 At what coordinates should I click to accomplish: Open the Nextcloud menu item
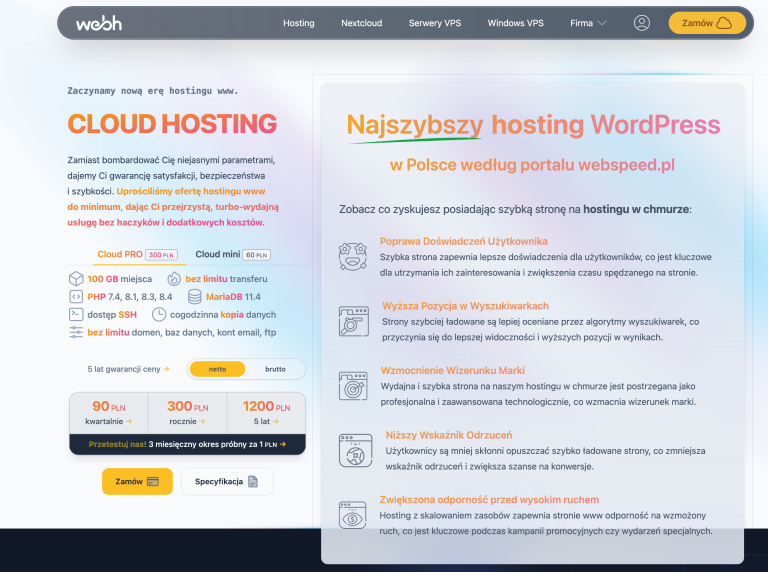point(361,23)
